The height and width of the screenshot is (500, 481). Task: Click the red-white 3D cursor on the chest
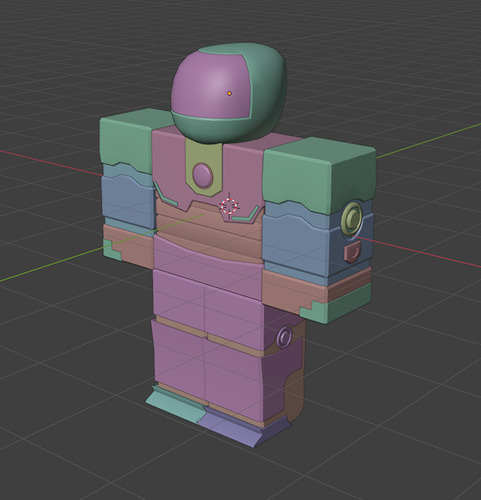click(x=229, y=206)
